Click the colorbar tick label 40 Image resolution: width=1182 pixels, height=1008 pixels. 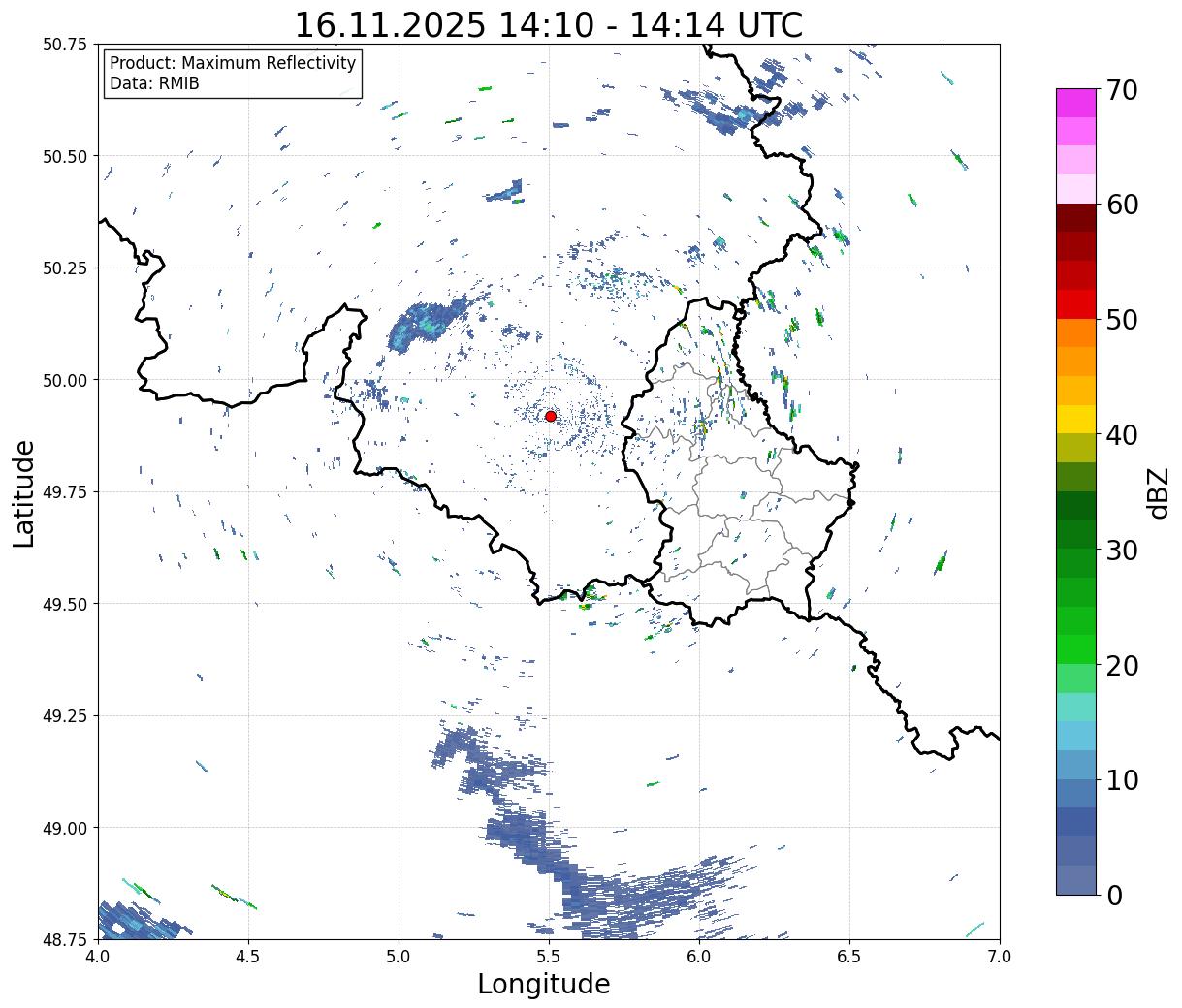point(1122,435)
